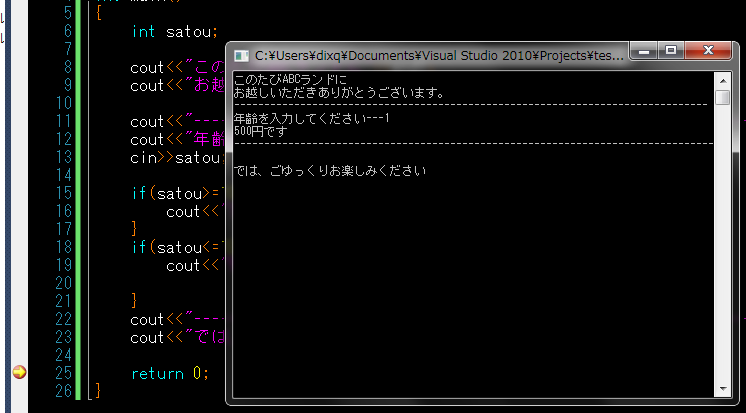746x413 pixels.
Task: Click the cout statement on line 8
Action: pyautogui.click(x=177, y=68)
